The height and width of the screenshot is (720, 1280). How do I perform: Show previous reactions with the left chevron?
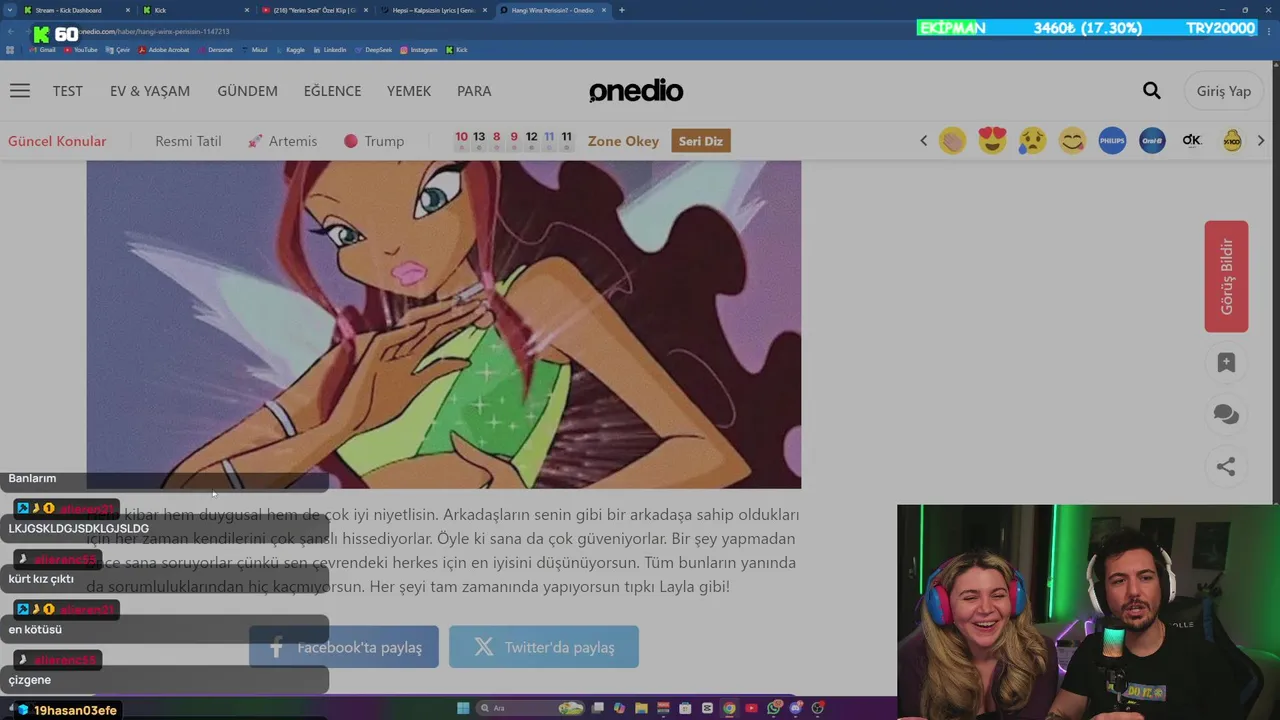[x=923, y=141]
